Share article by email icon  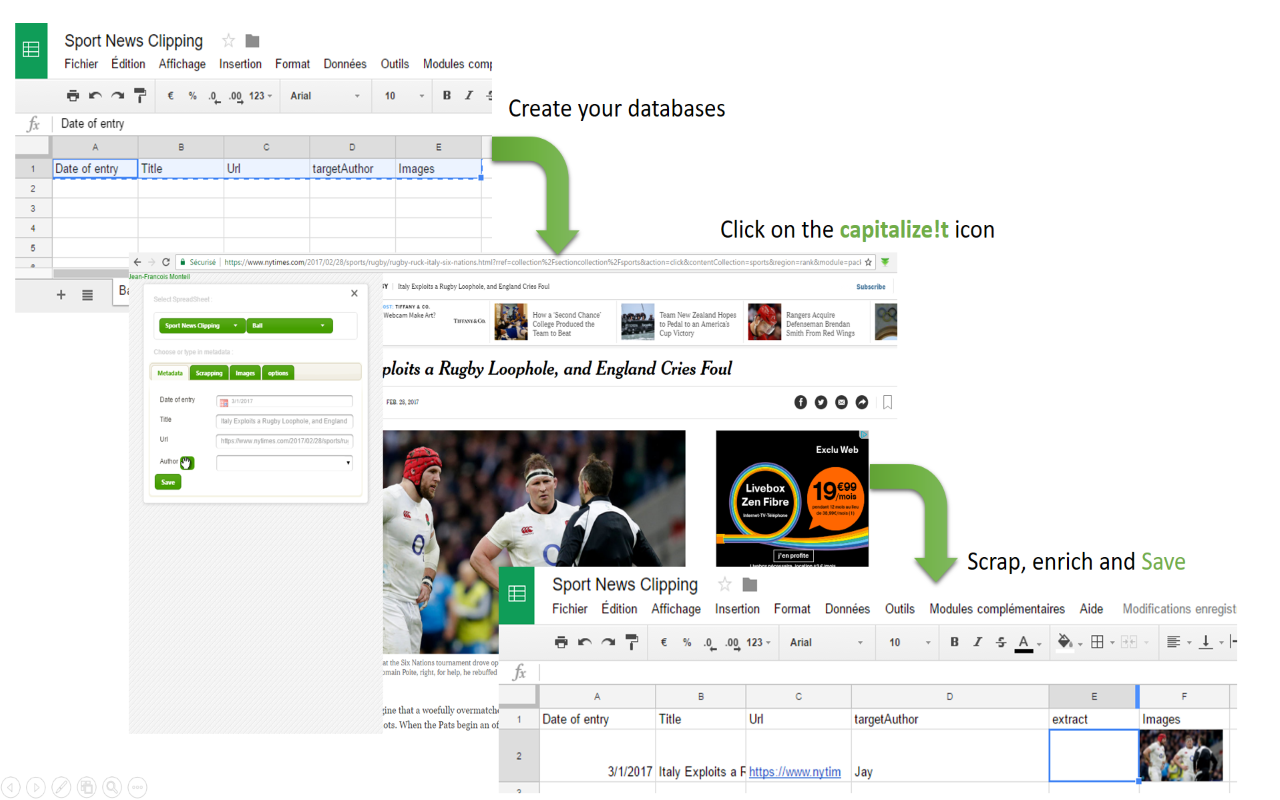[x=841, y=402]
